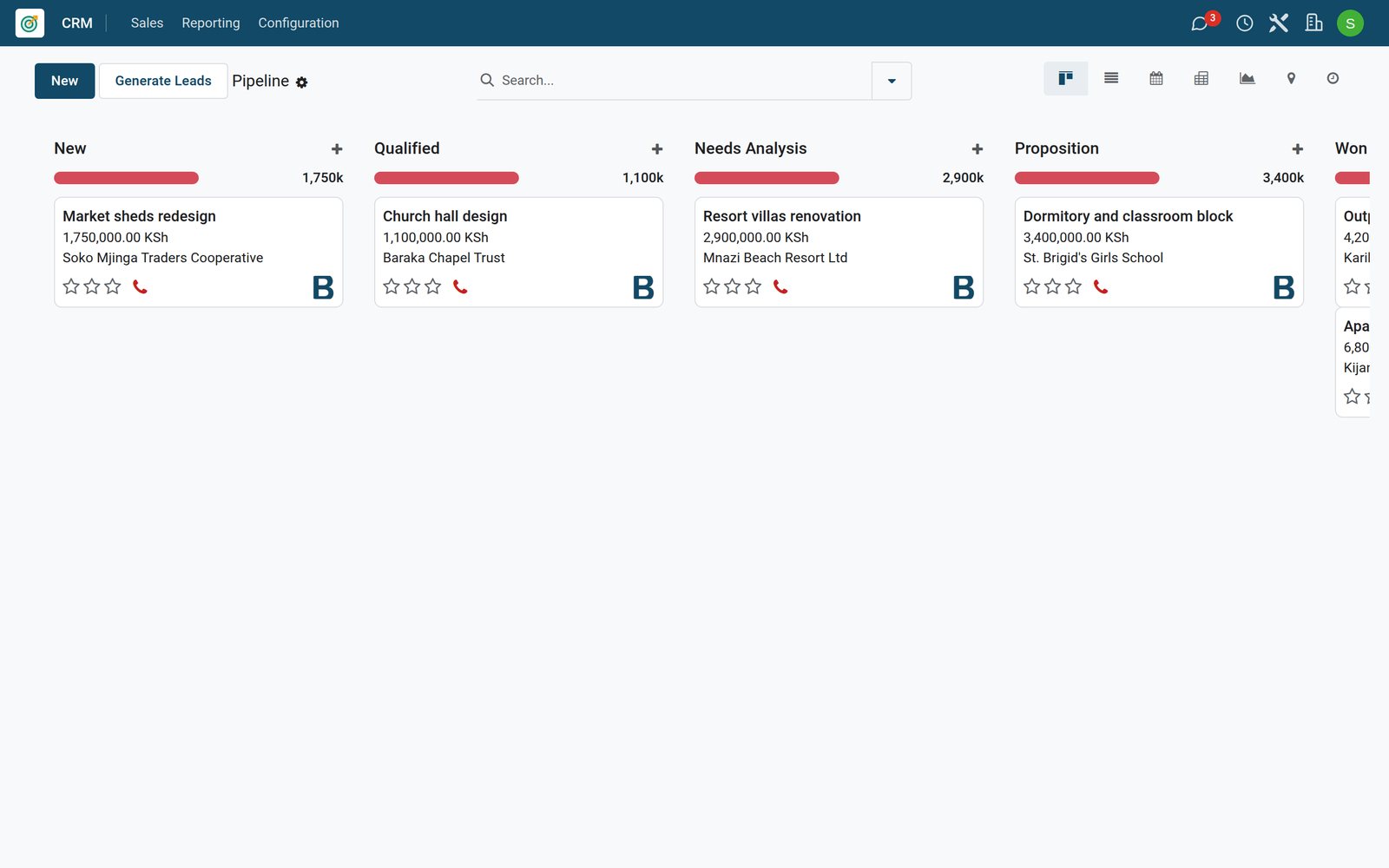Switch to Map view
Viewport: 1389px width, 868px height.
coord(1291,79)
